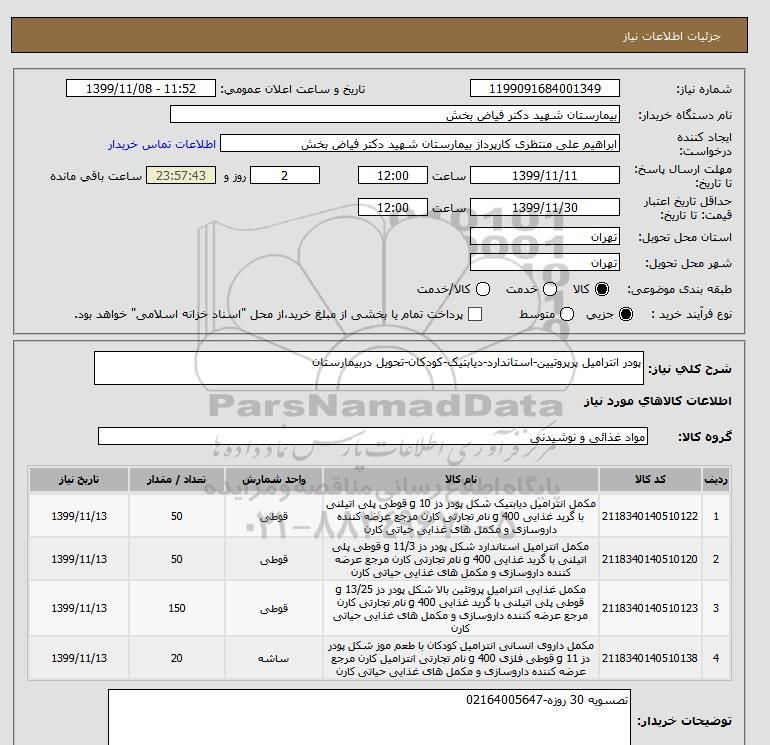Select product code 2118340140510122
The width and height of the screenshot is (770, 745).
pyautogui.click(x=650, y=516)
